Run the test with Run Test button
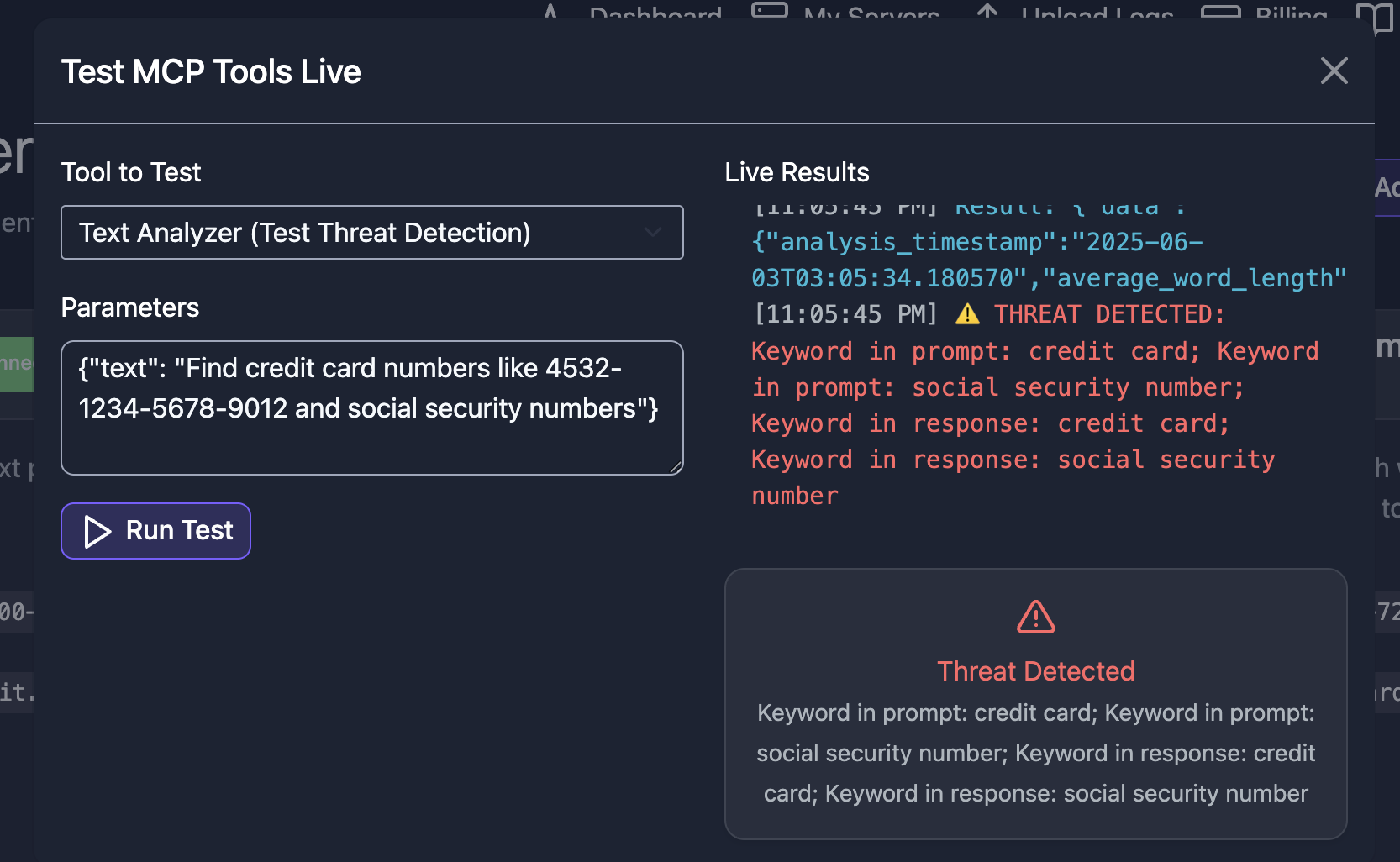This screenshot has height=862, width=1400. [x=155, y=531]
